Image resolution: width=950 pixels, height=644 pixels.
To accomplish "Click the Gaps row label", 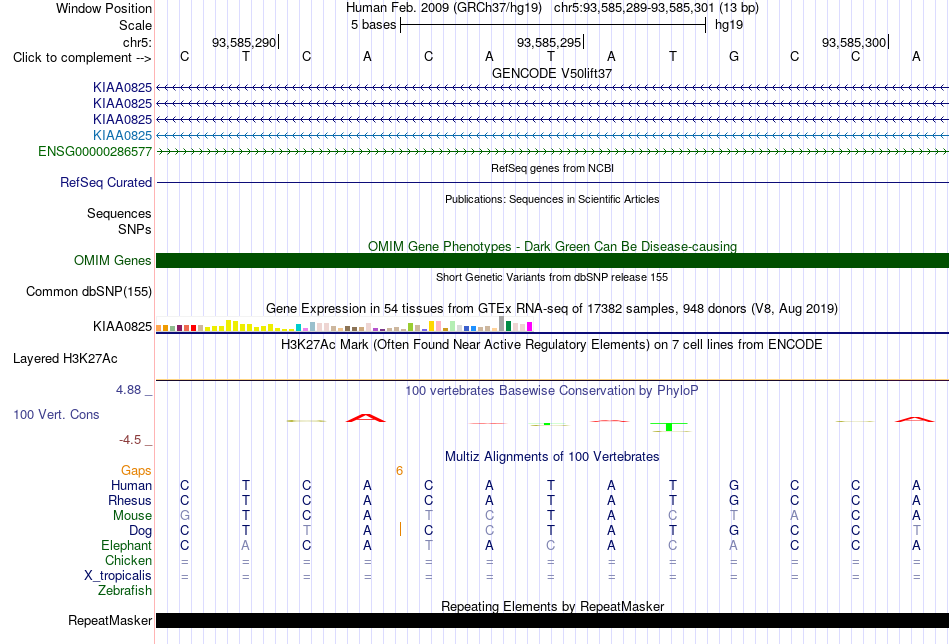I will tap(136, 471).
